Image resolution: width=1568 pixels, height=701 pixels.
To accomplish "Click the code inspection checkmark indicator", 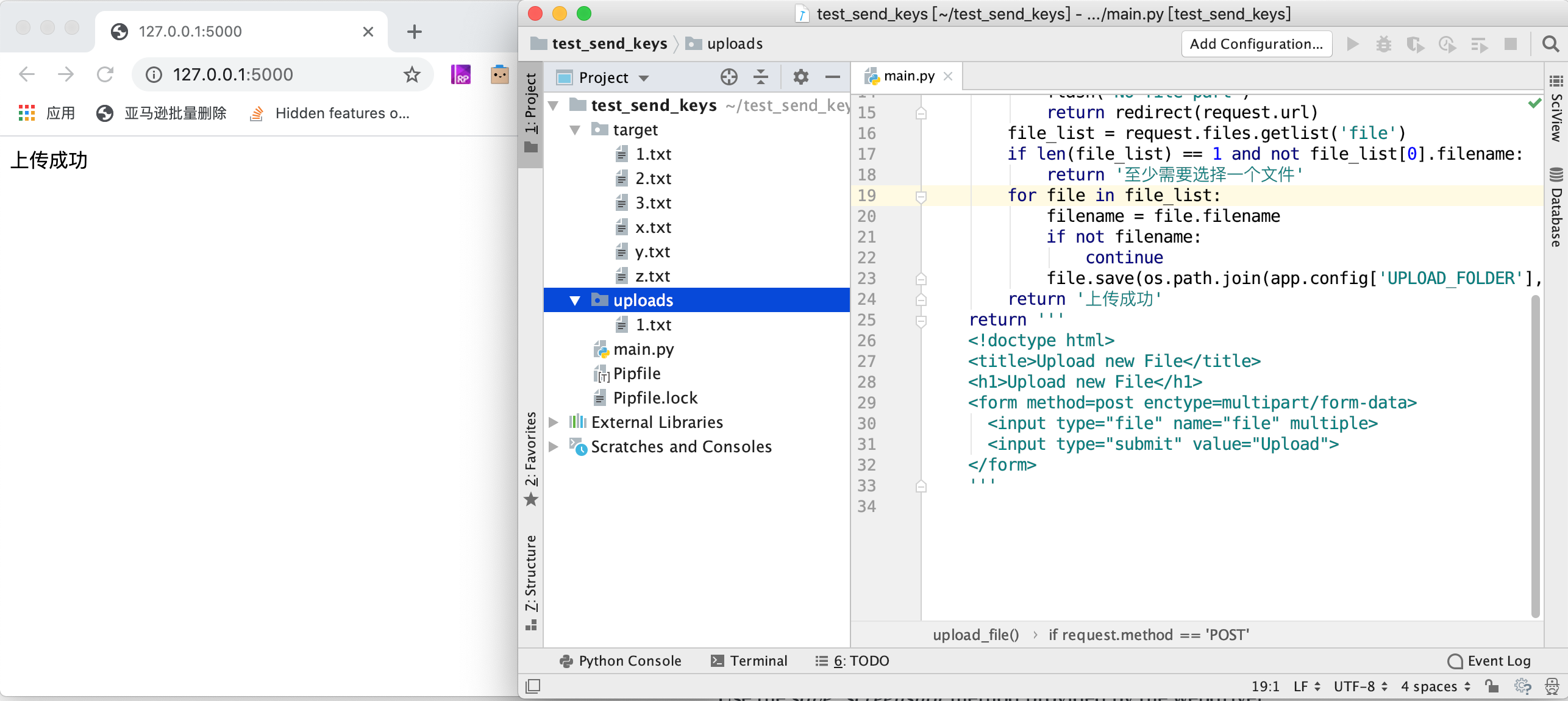I will coord(1534,103).
